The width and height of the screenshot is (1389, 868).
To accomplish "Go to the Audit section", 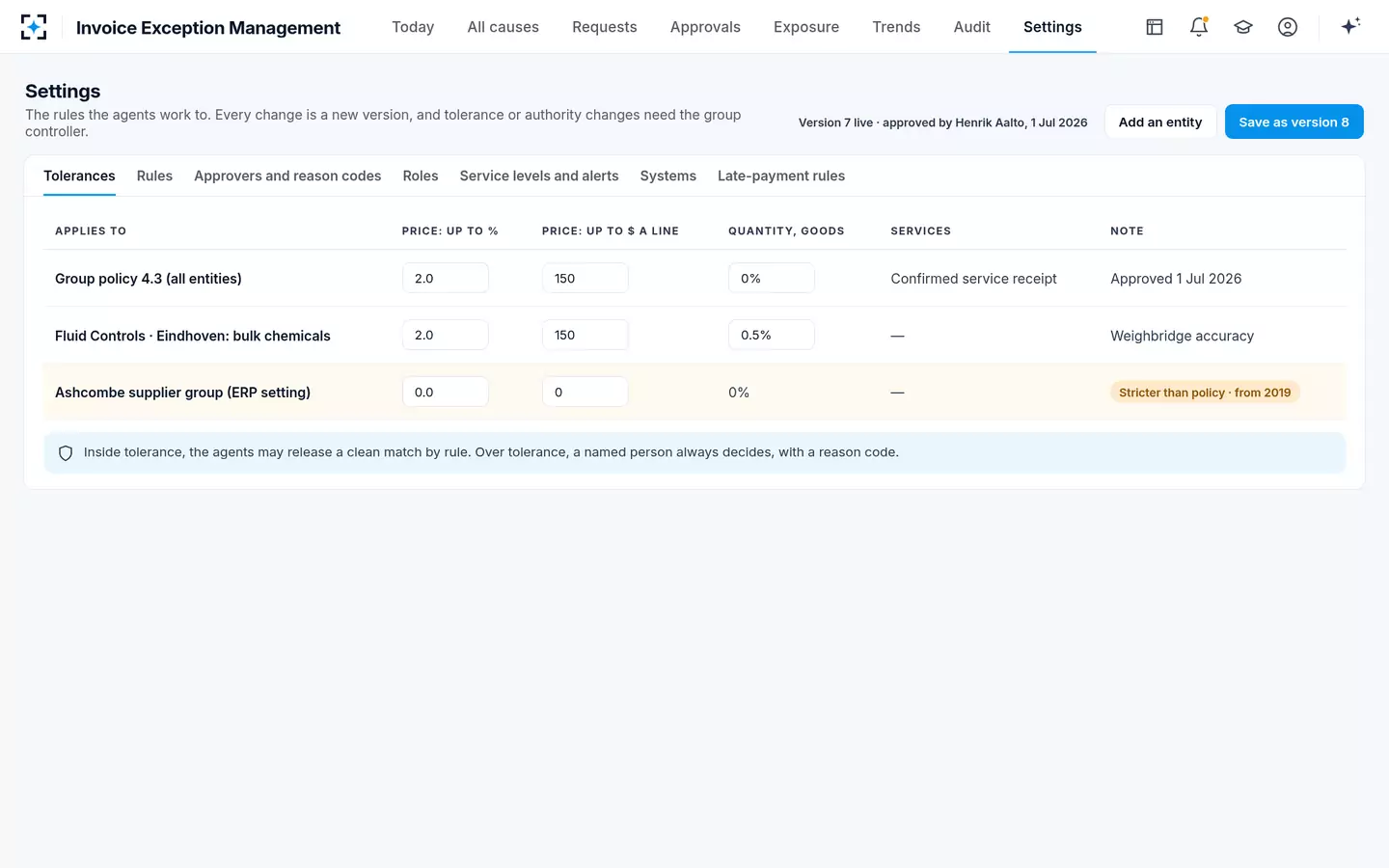I will point(972,27).
